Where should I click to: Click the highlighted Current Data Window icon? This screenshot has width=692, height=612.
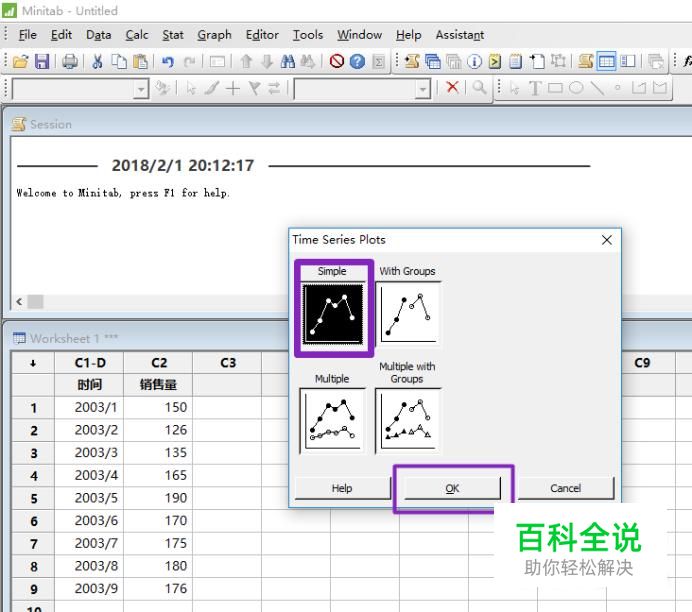tap(606, 61)
